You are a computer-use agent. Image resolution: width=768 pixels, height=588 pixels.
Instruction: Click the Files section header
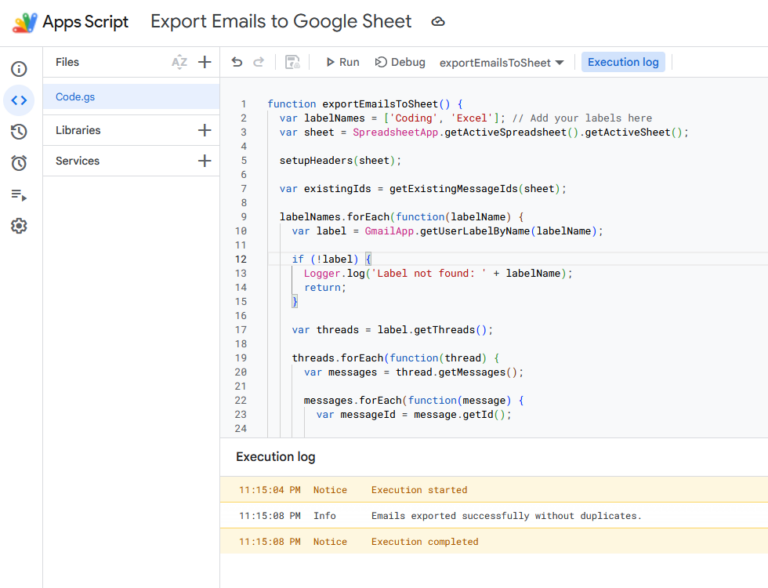[x=67, y=62]
